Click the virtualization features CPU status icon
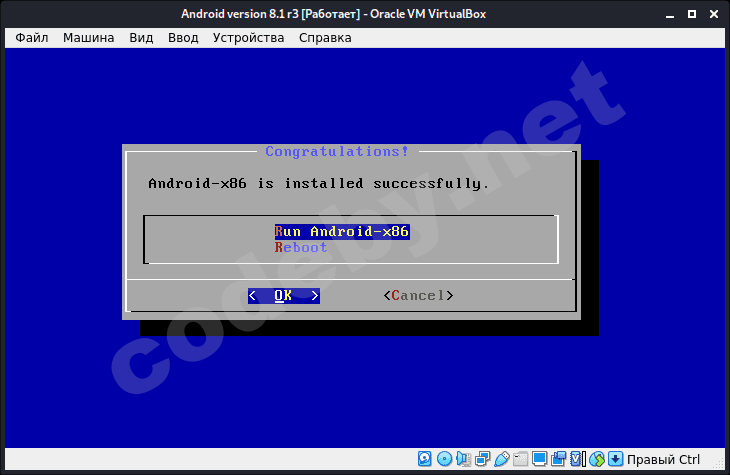 click(578, 459)
